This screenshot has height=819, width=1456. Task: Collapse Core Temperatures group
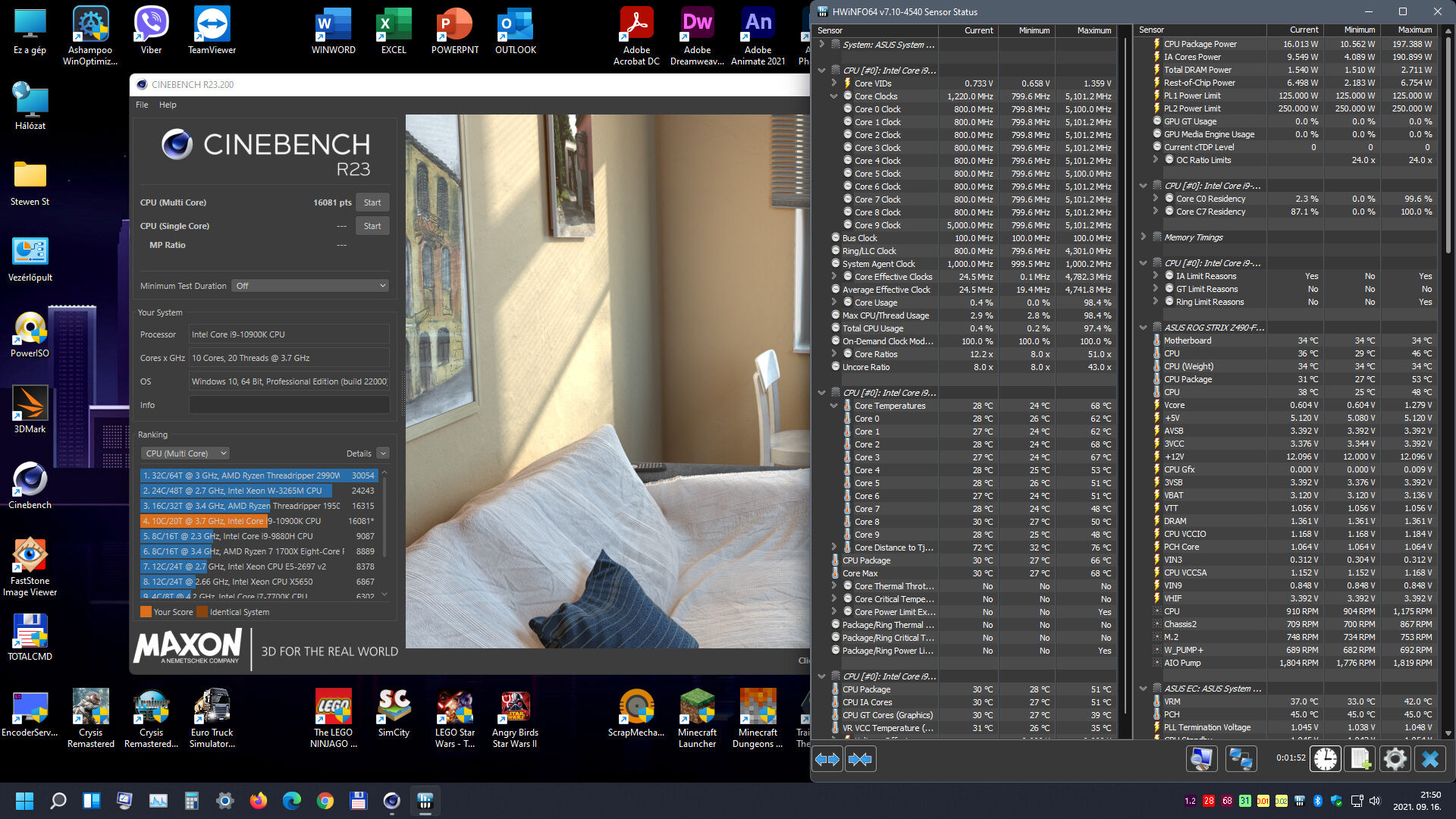click(833, 406)
